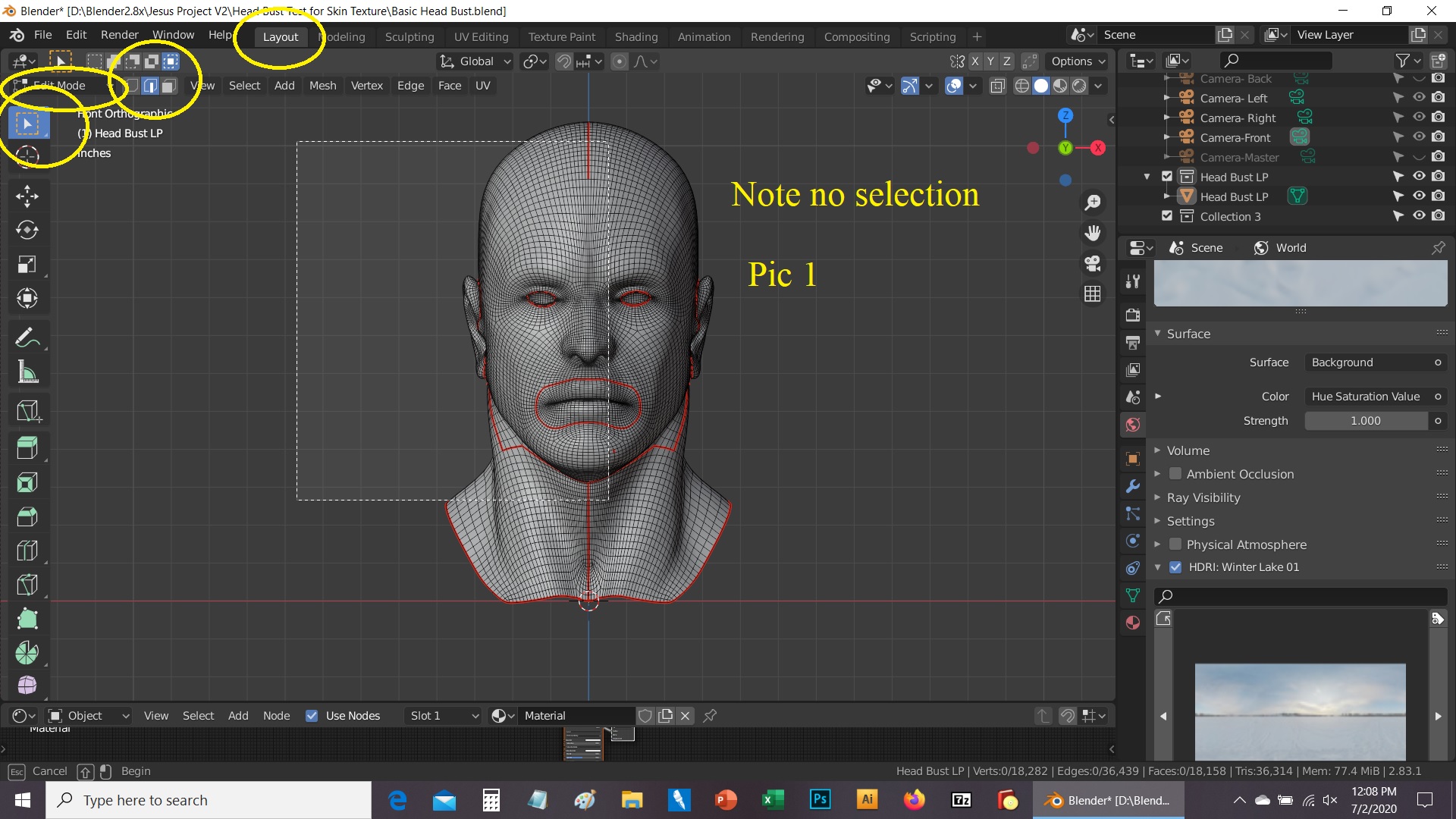1456x819 pixels.
Task: Open Photoshop from the Windows taskbar
Action: [x=820, y=800]
